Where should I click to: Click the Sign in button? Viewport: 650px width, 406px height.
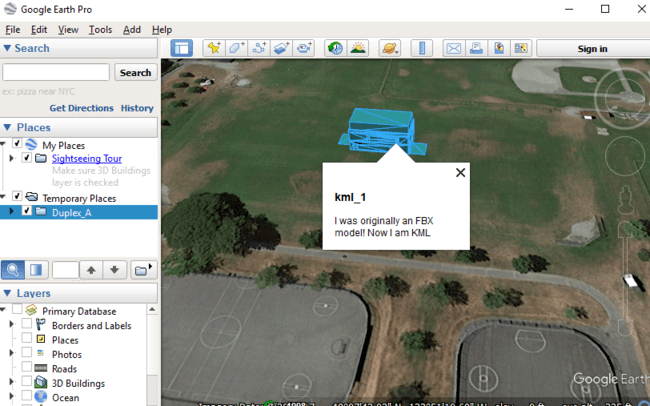point(593,49)
